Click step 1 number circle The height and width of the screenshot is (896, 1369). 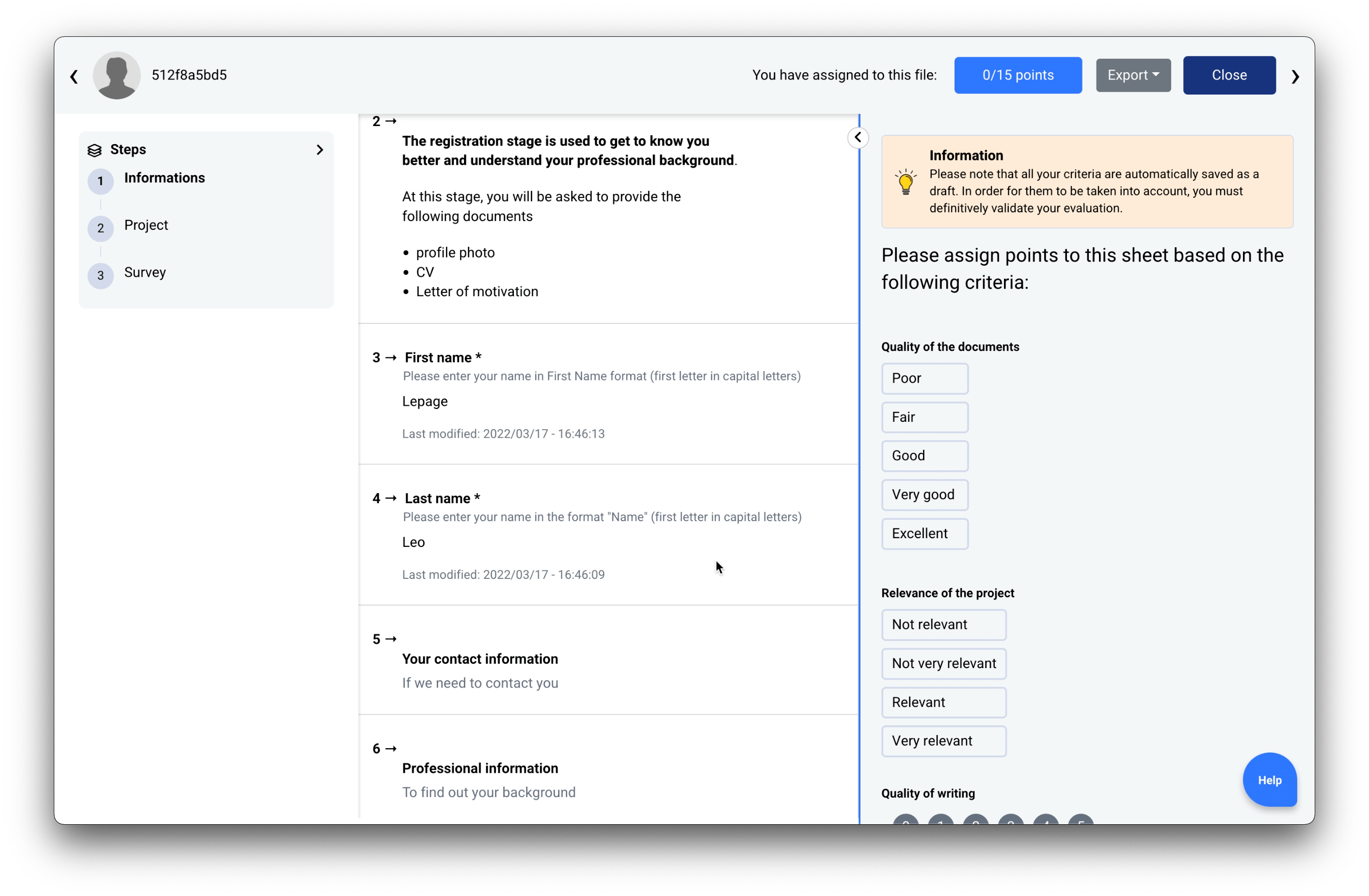pos(101,181)
